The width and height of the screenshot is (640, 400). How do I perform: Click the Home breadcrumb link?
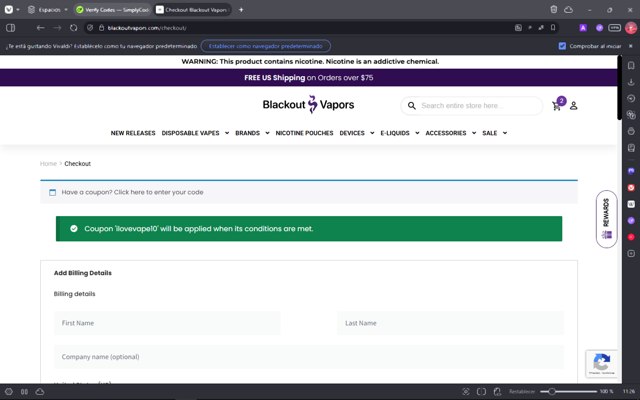pos(48,164)
